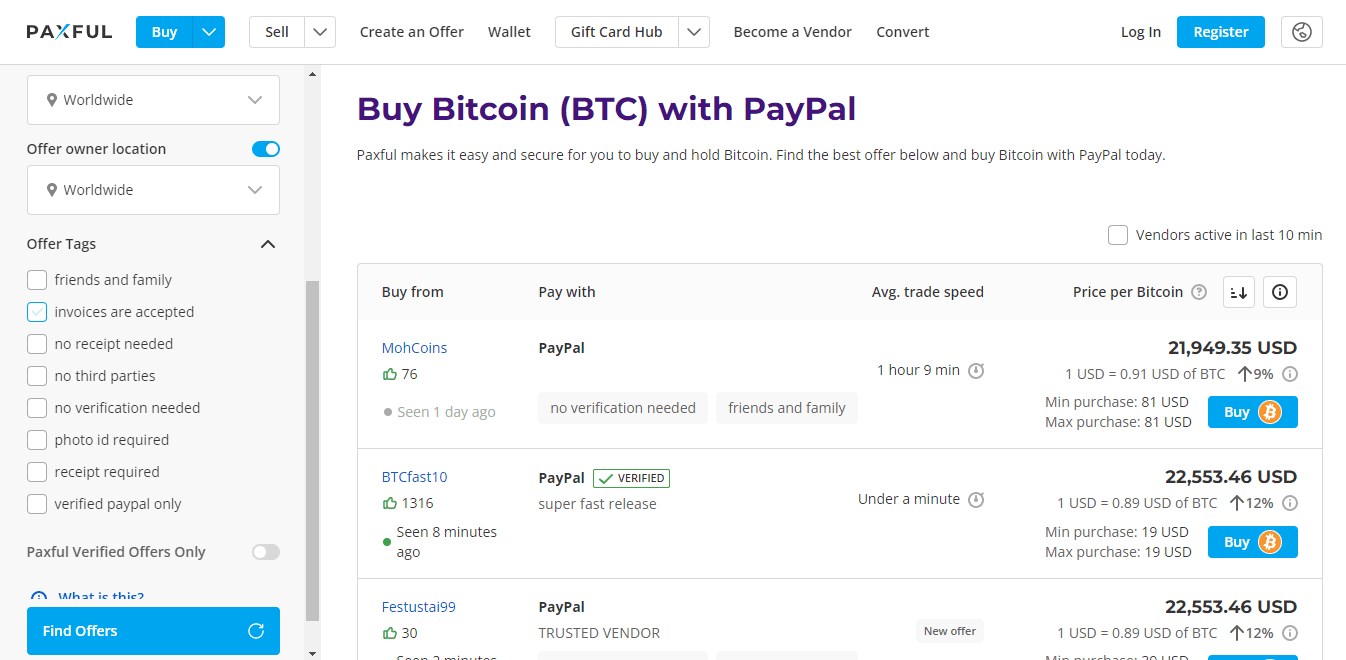Enable Paxful Verified Offers Only switch
The height and width of the screenshot is (660, 1346).
pyautogui.click(x=266, y=552)
